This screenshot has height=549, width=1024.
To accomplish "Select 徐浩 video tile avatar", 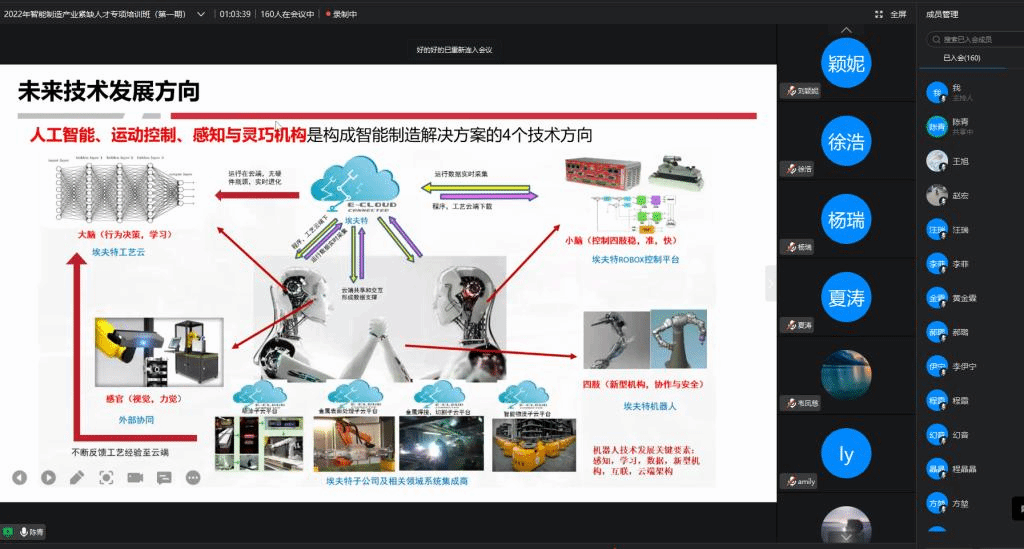I will point(846,141).
